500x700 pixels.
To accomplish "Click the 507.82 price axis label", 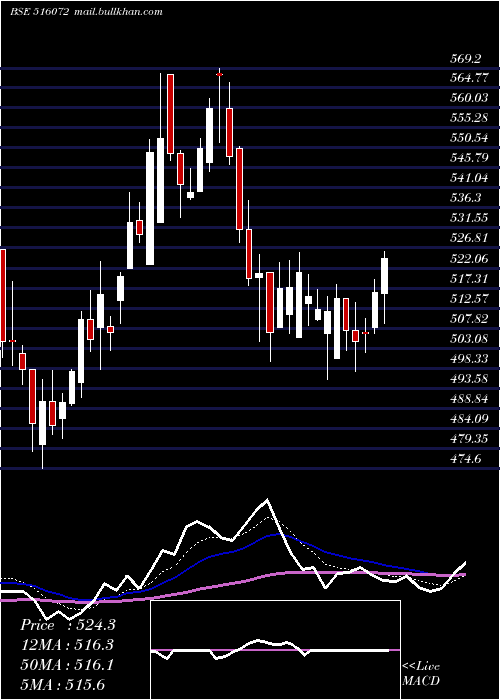I will click(469, 319).
